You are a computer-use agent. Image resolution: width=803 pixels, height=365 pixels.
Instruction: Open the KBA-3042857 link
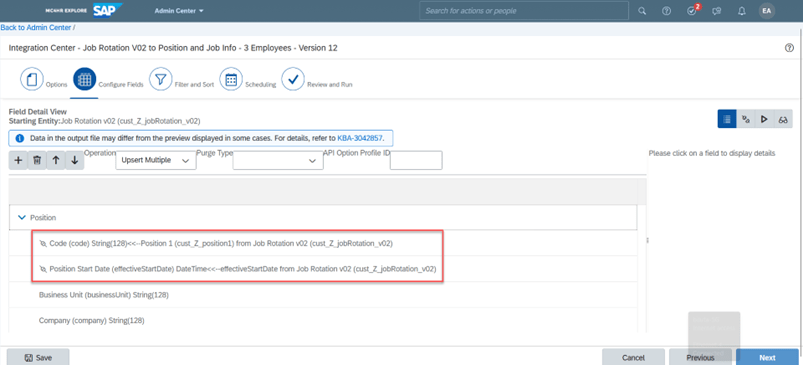(x=360, y=138)
